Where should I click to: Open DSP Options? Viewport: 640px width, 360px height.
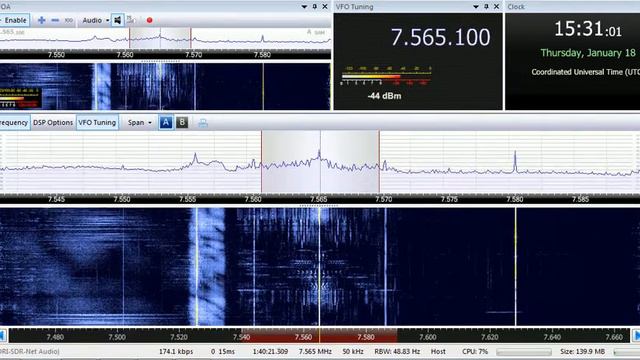click(x=53, y=122)
